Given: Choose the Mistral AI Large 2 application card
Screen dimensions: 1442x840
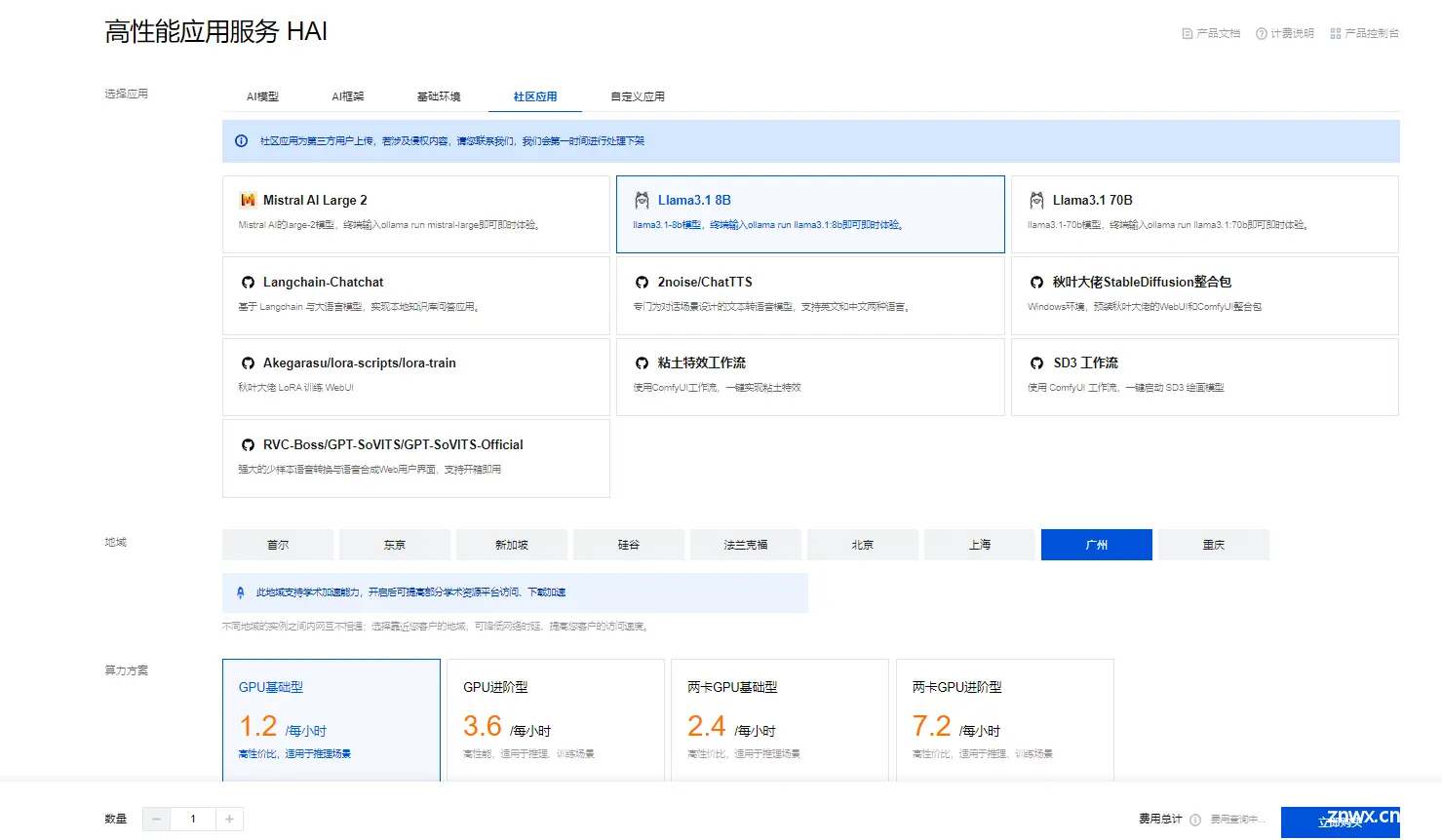Looking at the screenshot, I should click(416, 214).
